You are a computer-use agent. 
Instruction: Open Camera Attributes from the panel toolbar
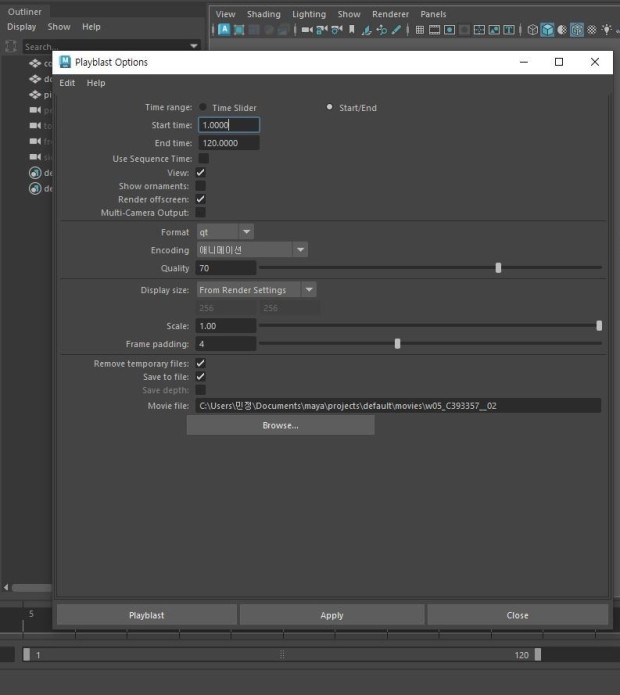tap(337, 30)
